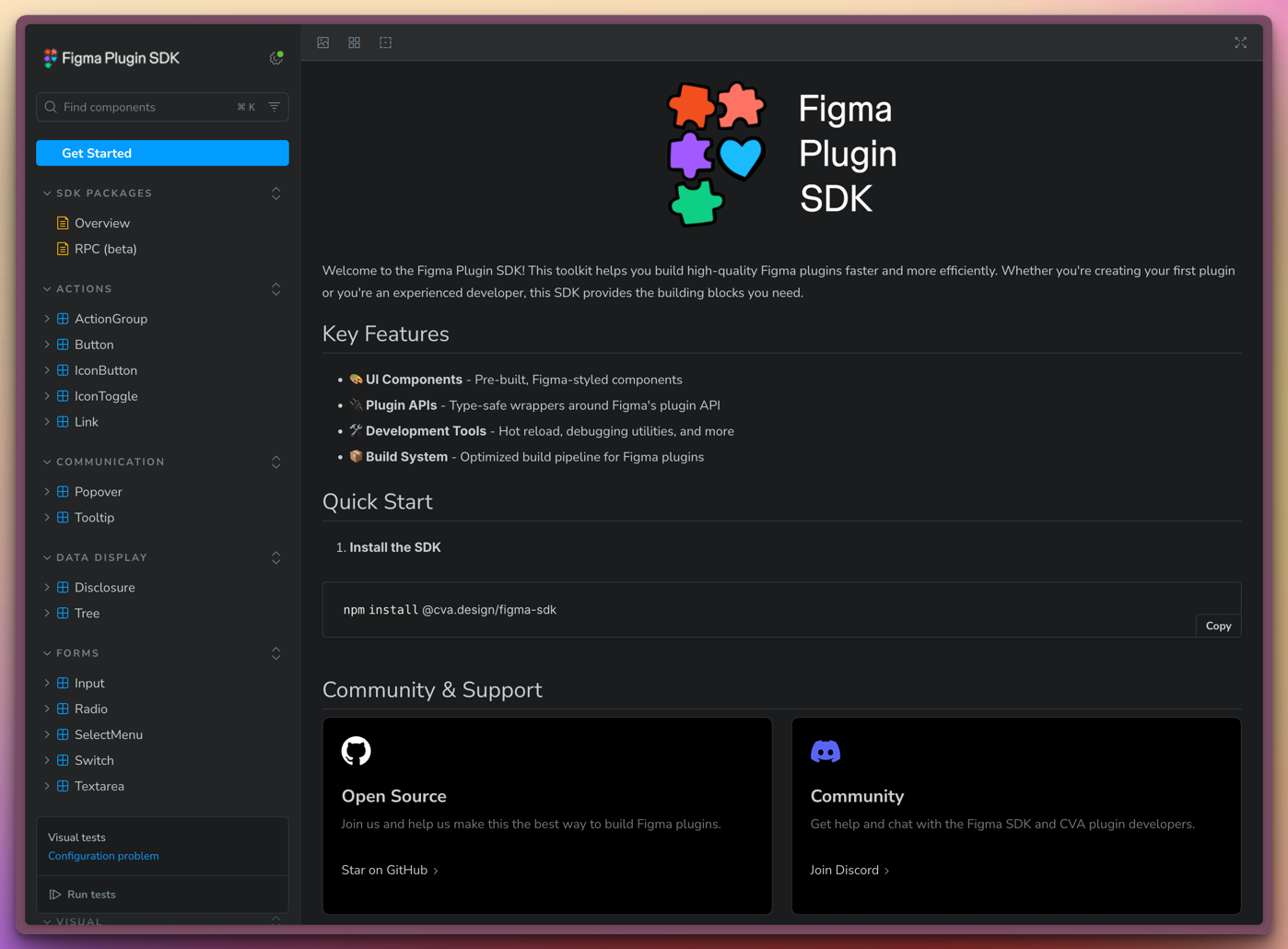1288x949 pixels.
Task: Follow the Star on GitHub link
Action: [390, 870]
